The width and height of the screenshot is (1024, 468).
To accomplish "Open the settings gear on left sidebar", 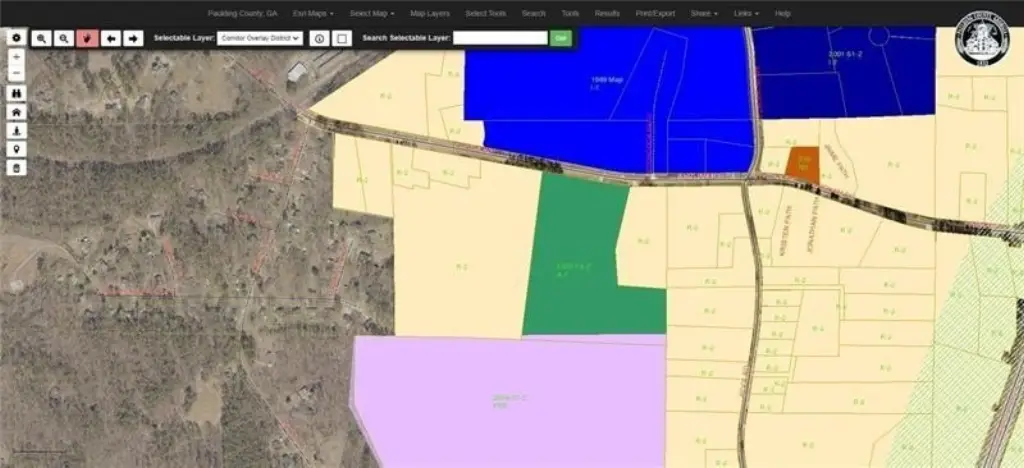I will click(16, 36).
